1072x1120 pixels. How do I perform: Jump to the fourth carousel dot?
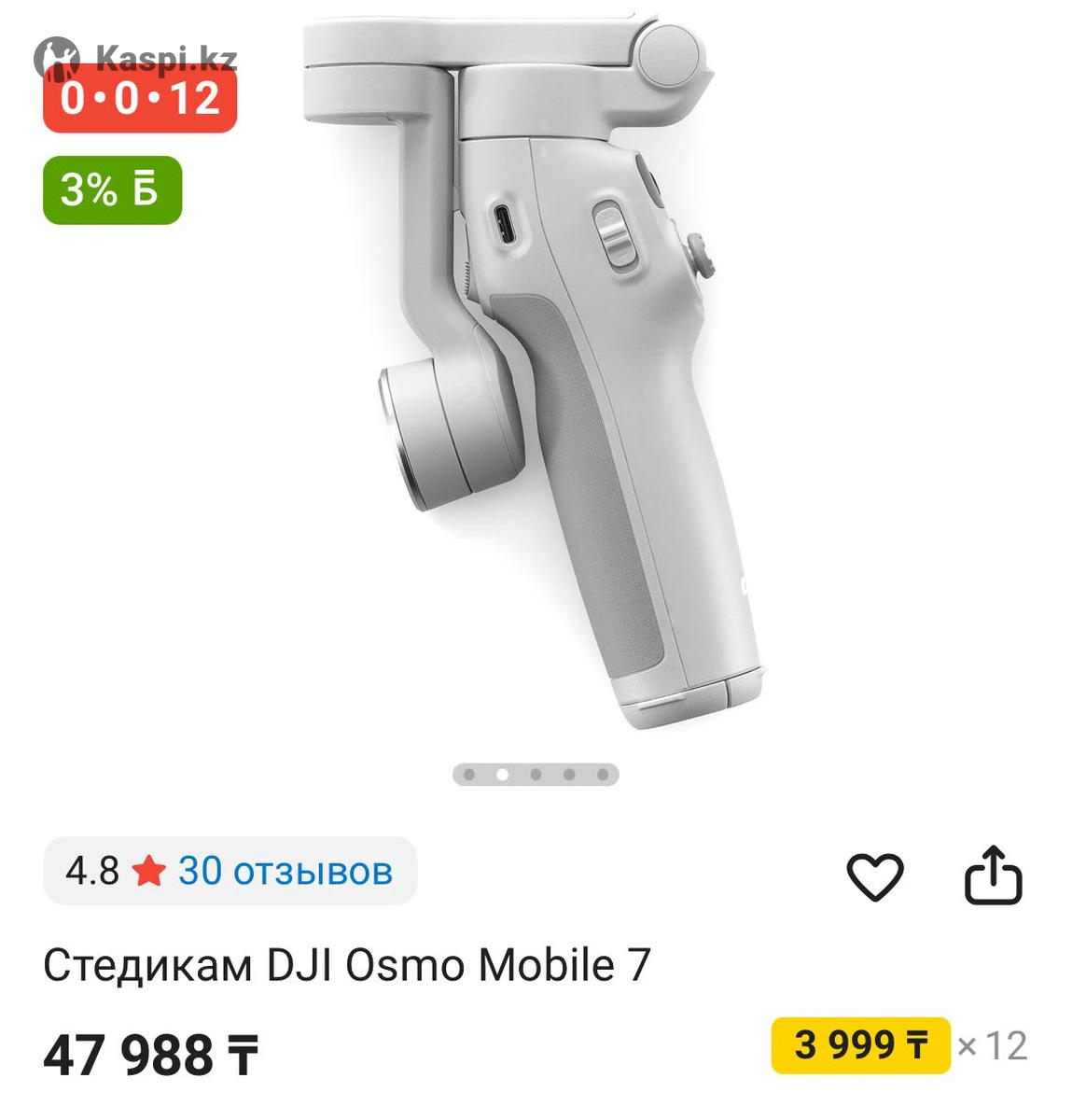[x=569, y=775]
